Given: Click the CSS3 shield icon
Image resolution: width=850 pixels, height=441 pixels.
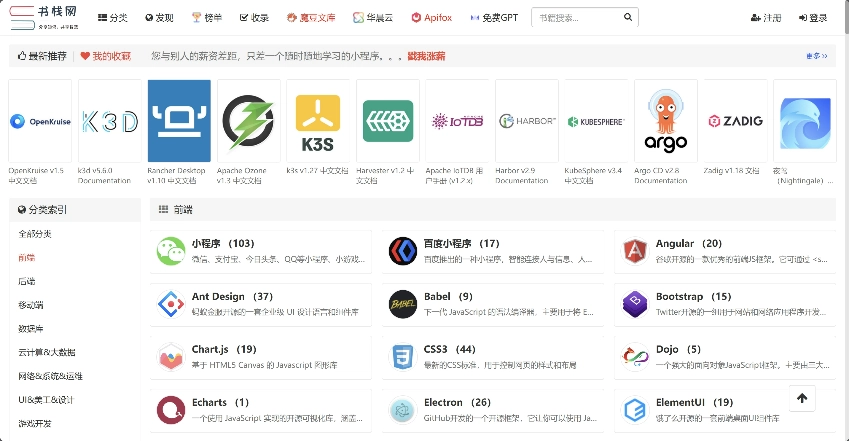Looking at the screenshot, I should coord(403,357).
